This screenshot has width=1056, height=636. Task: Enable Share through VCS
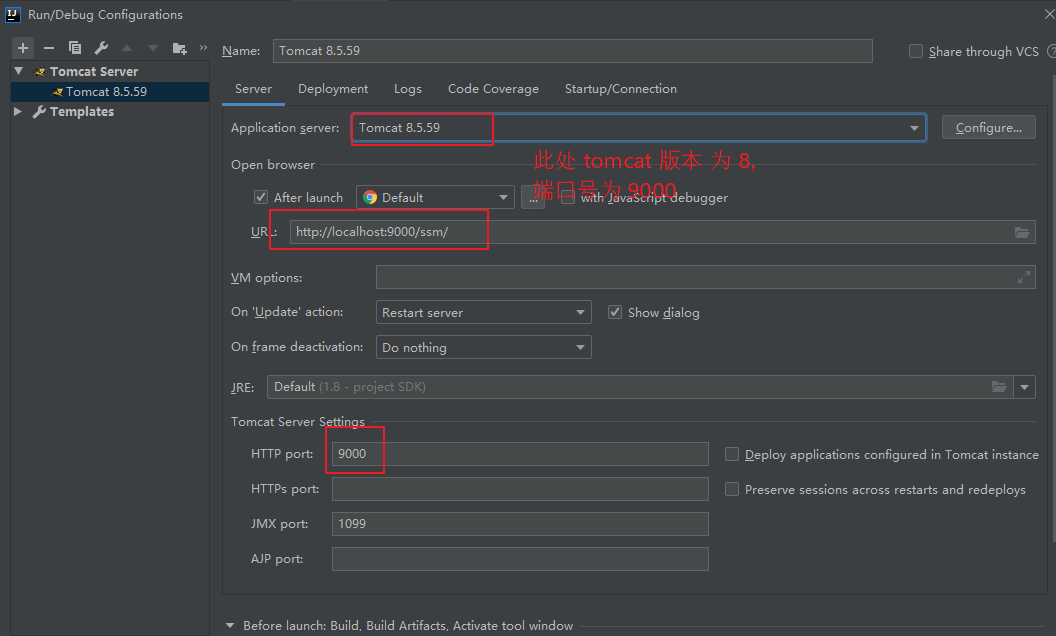click(x=916, y=51)
